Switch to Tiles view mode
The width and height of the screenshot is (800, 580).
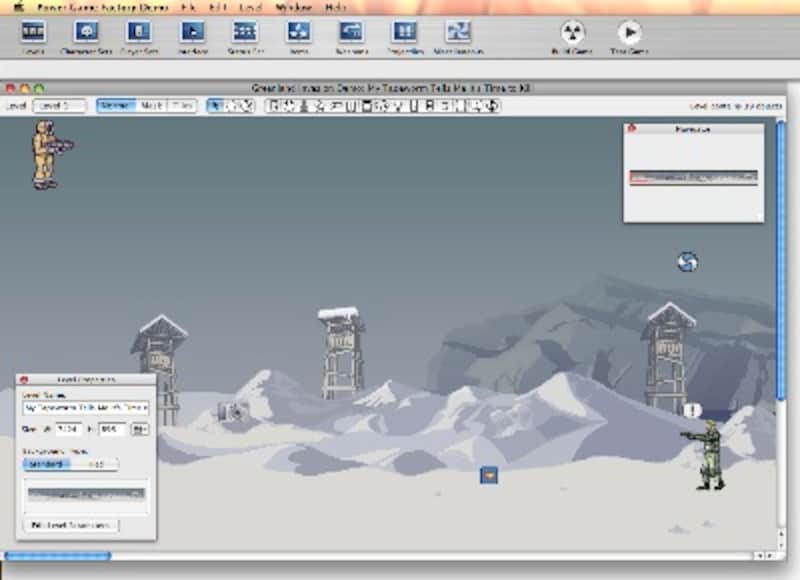tap(181, 105)
